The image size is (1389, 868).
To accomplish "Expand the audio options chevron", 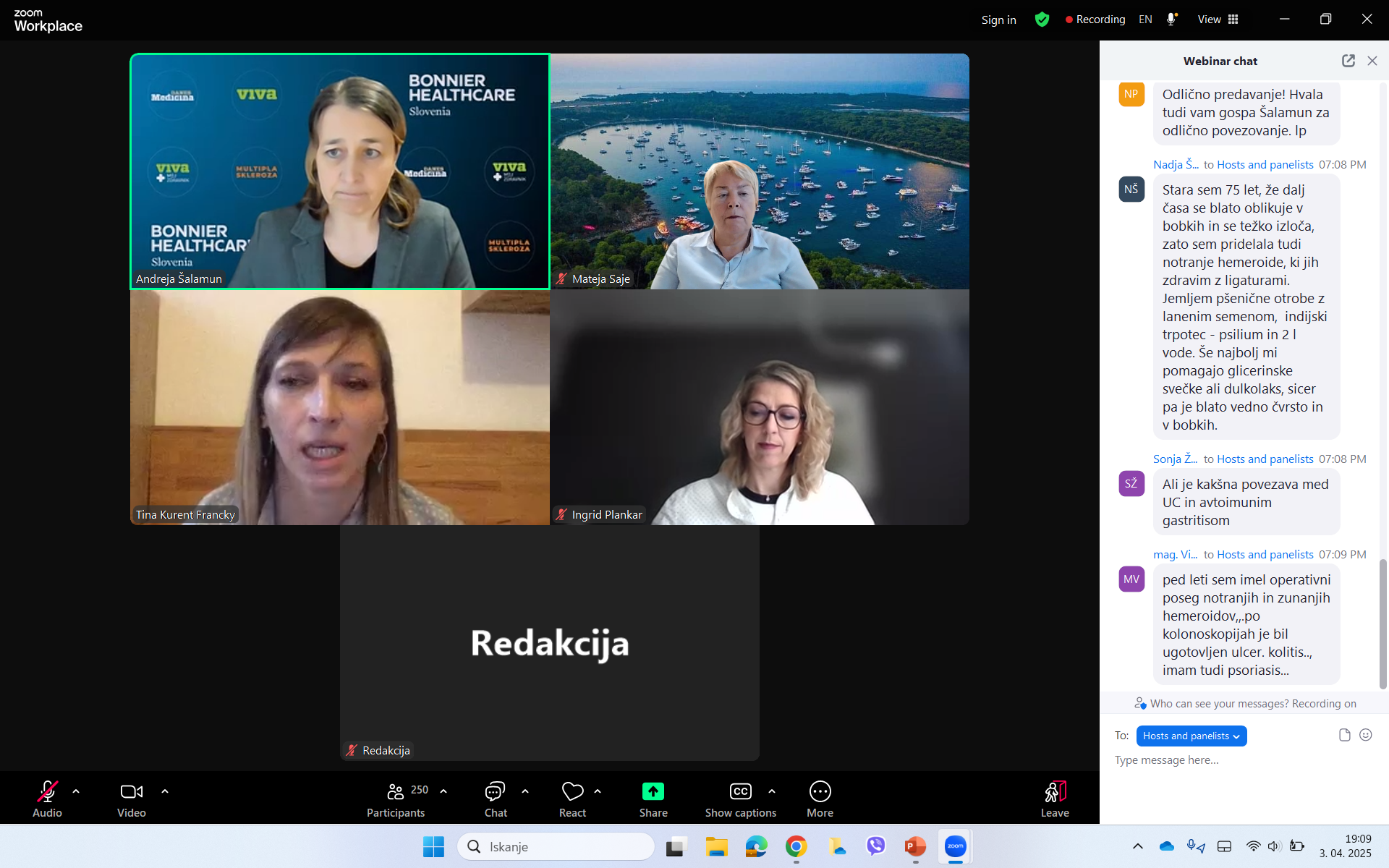I will [76, 791].
